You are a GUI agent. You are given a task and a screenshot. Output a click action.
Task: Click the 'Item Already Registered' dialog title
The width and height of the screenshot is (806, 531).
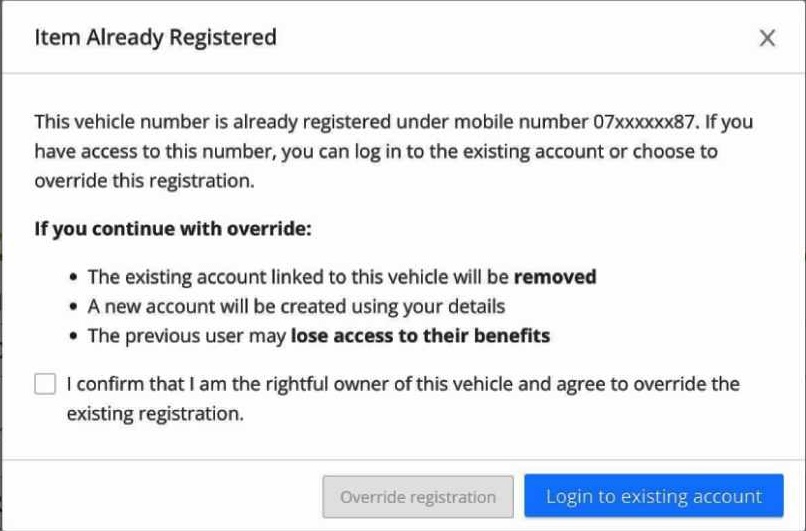click(x=155, y=38)
